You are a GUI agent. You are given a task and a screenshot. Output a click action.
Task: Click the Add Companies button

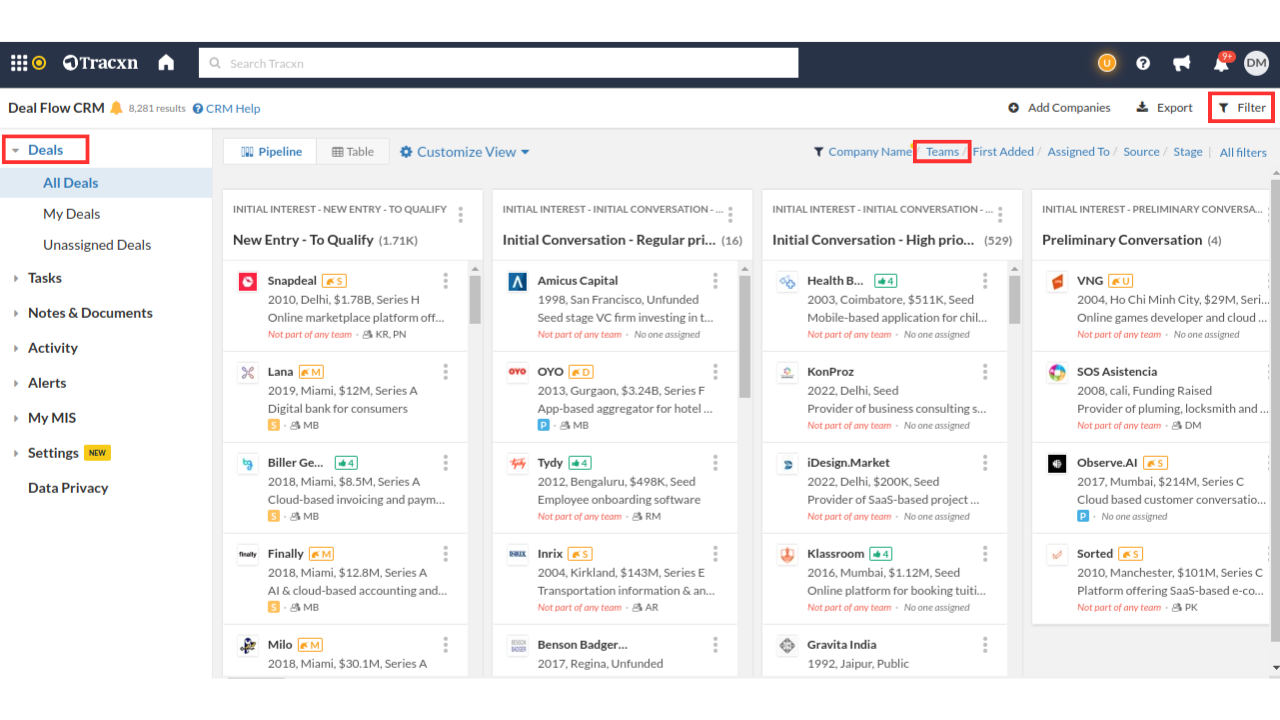(x=1059, y=108)
